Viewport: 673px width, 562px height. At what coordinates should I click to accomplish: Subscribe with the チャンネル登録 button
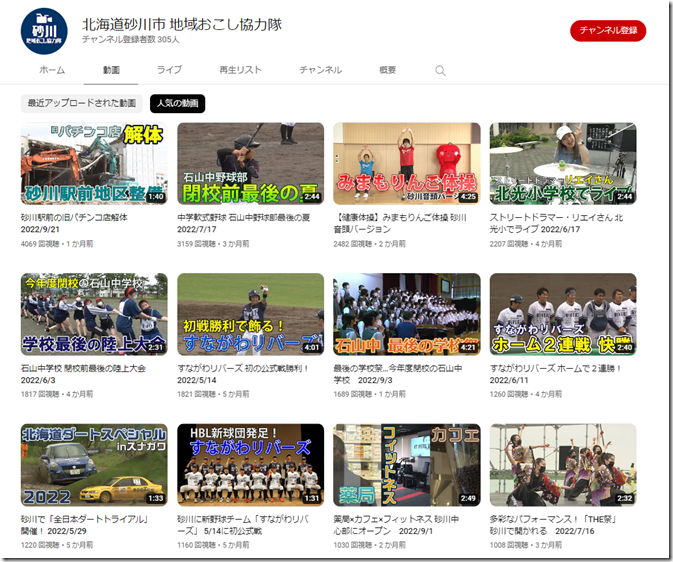pos(608,30)
